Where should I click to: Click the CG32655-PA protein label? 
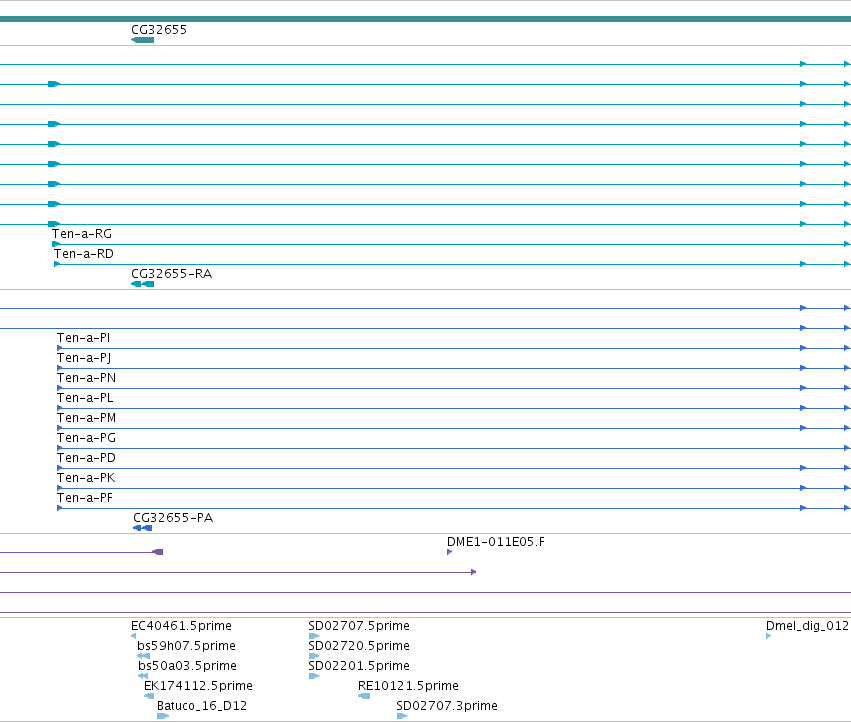coord(173,518)
